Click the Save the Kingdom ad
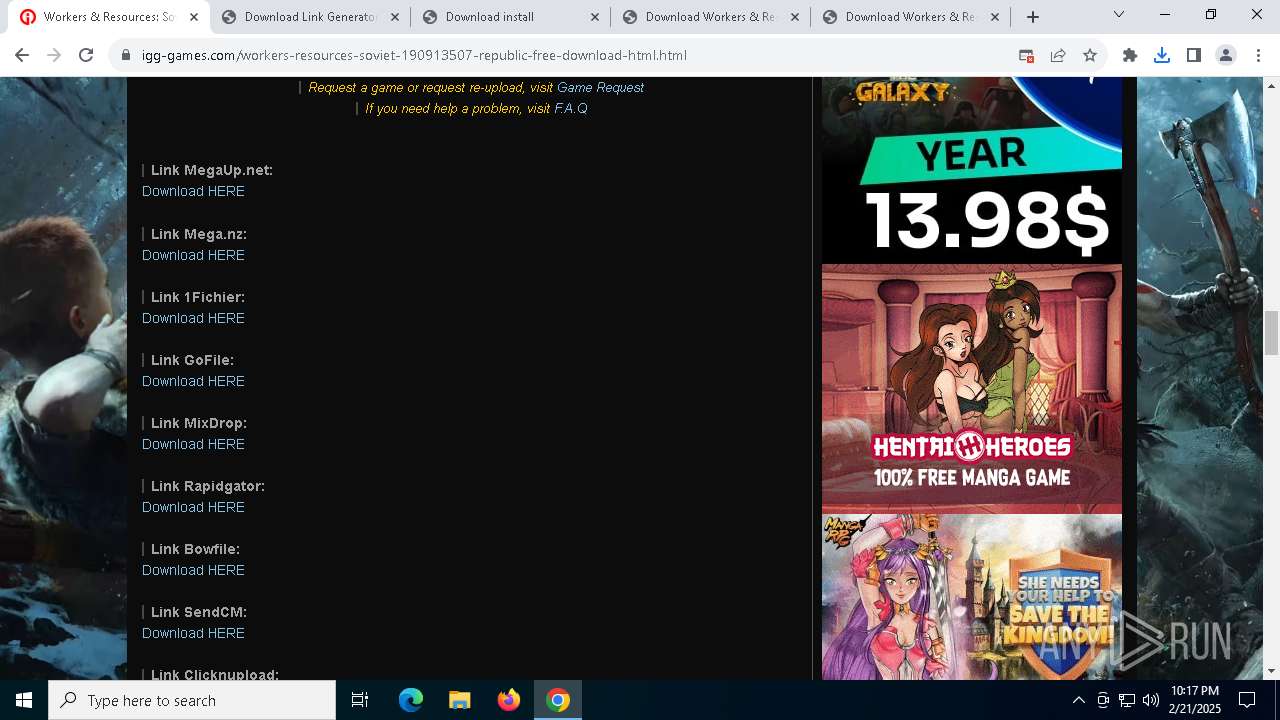1280x720 pixels. [x=972, y=597]
